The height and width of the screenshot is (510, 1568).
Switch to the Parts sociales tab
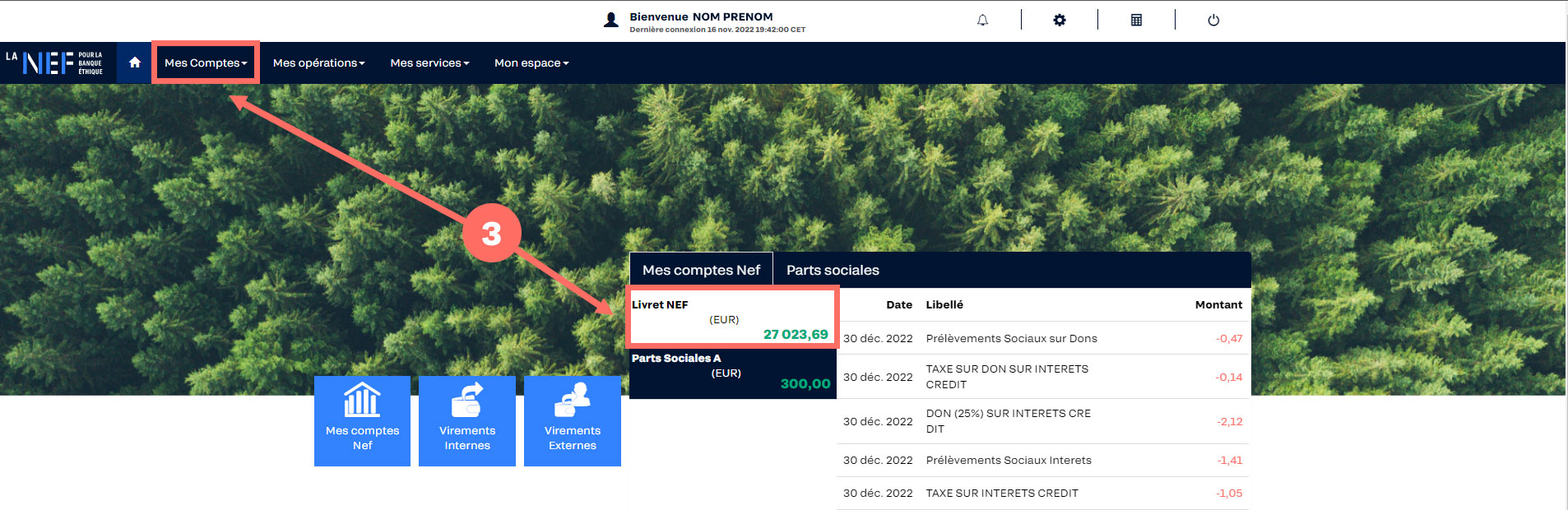[x=833, y=270]
